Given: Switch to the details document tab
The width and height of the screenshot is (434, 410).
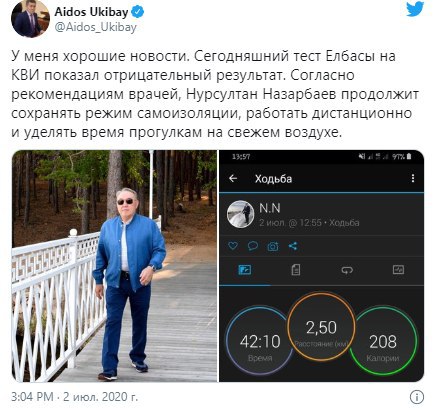Looking at the screenshot, I should (296, 269).
